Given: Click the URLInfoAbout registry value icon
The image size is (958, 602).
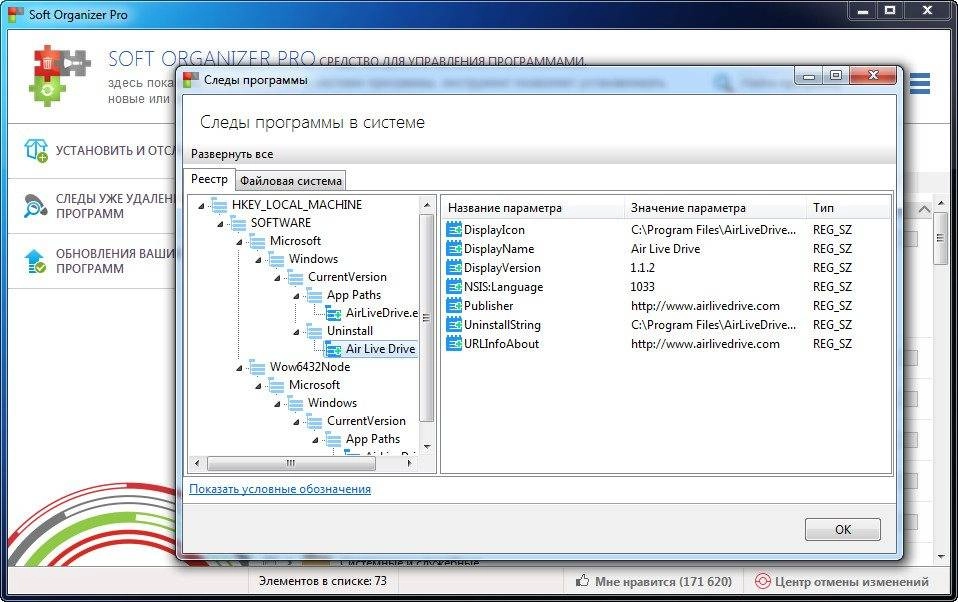Looking at the screenshot, I should pyautogui.click(x=454, y=343).
